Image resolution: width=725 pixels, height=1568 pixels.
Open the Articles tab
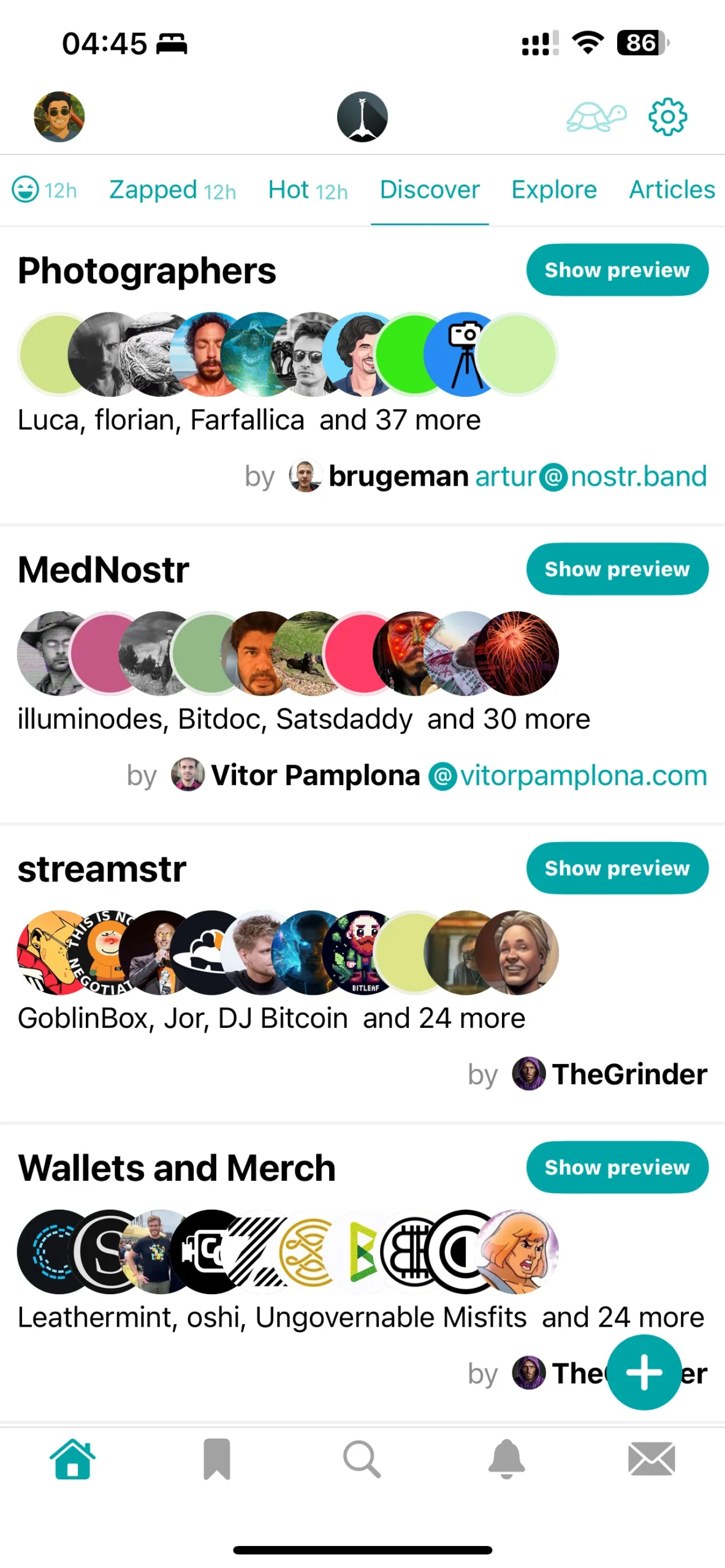[x=672, y=190]
